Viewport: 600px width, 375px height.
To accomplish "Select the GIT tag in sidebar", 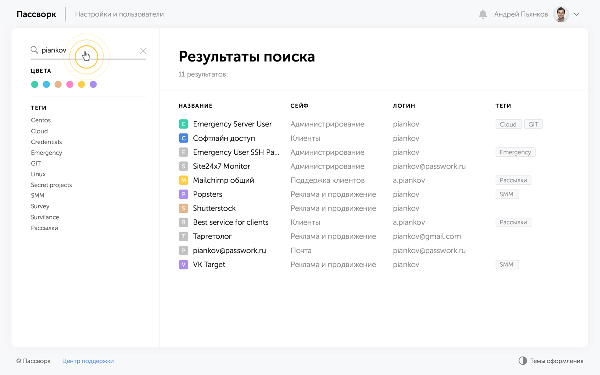I will (x=36, y=163).
